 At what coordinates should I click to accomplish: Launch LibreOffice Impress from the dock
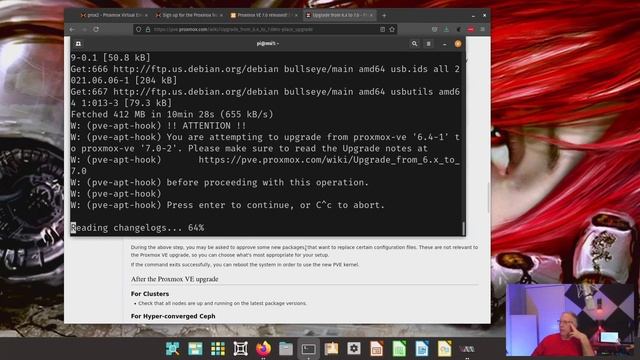[376, 349]
